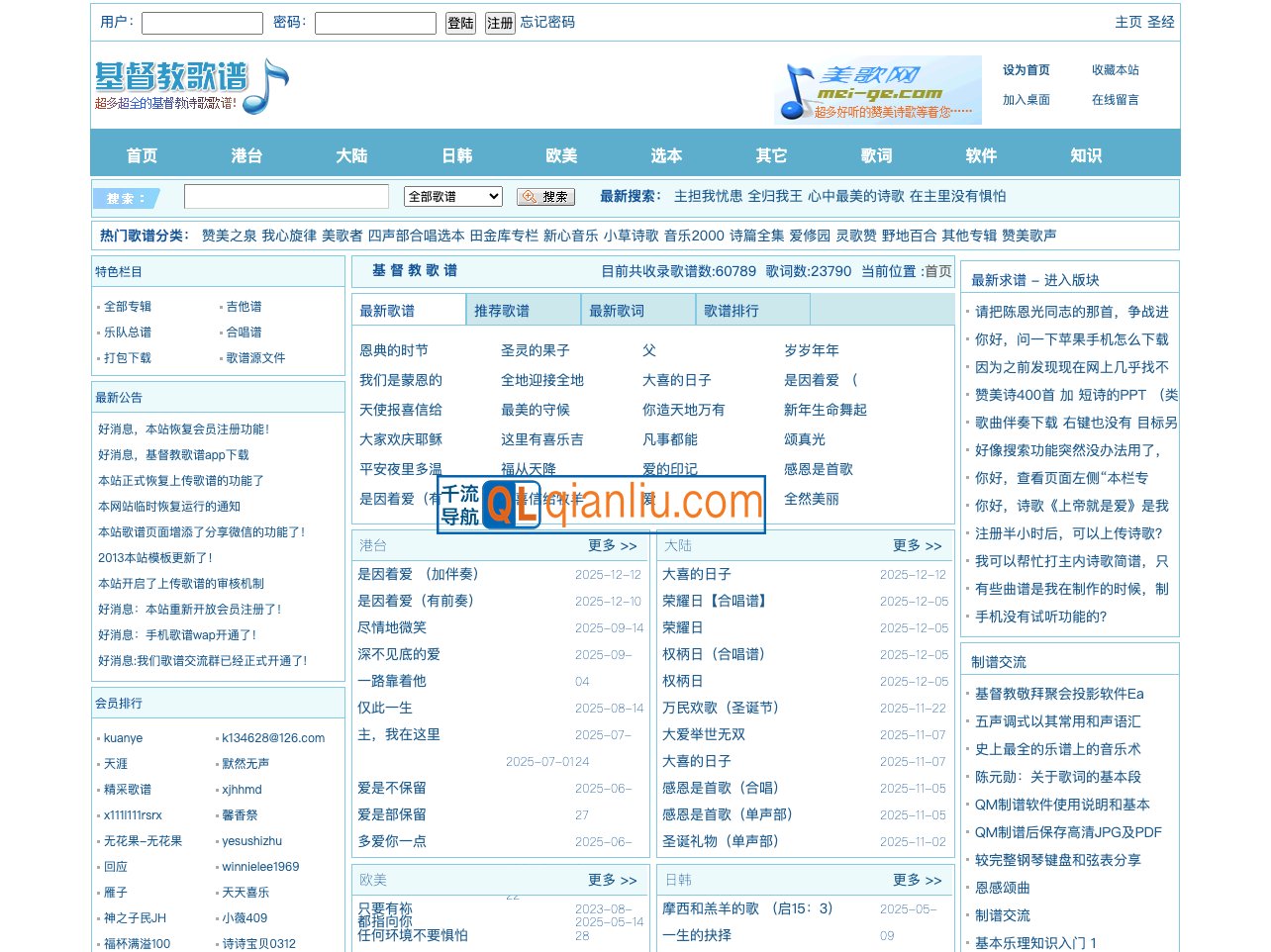
Task: Open the 吉他谱 link under 特色栏目
Action: coord(244,307)
